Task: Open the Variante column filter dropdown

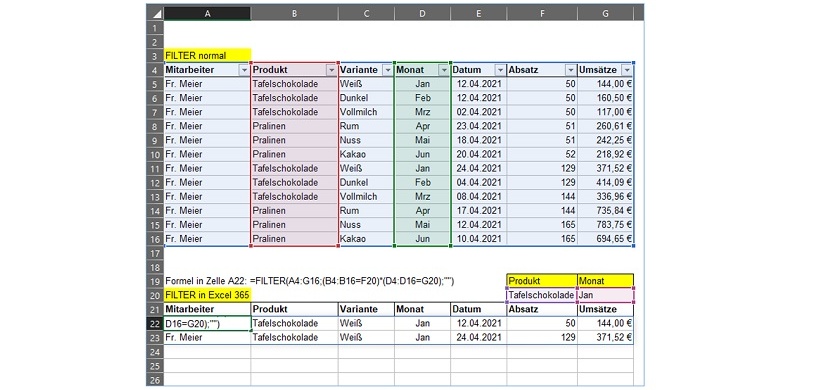Action: click(x=387, y=70)
